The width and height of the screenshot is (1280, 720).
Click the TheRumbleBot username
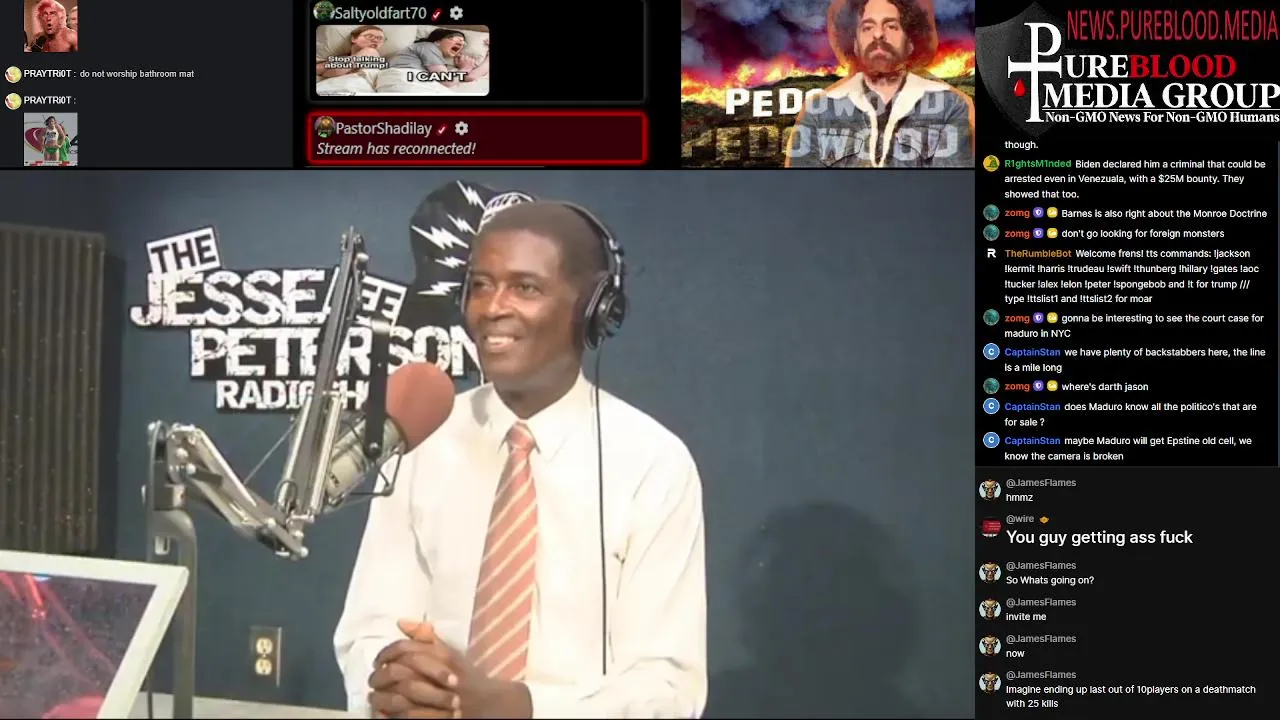click(1038, 254)
